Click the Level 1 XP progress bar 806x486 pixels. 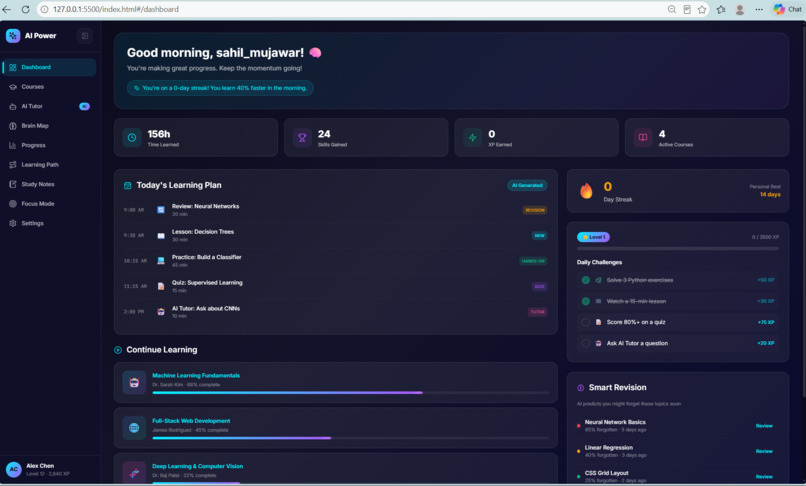coord(677,249)
